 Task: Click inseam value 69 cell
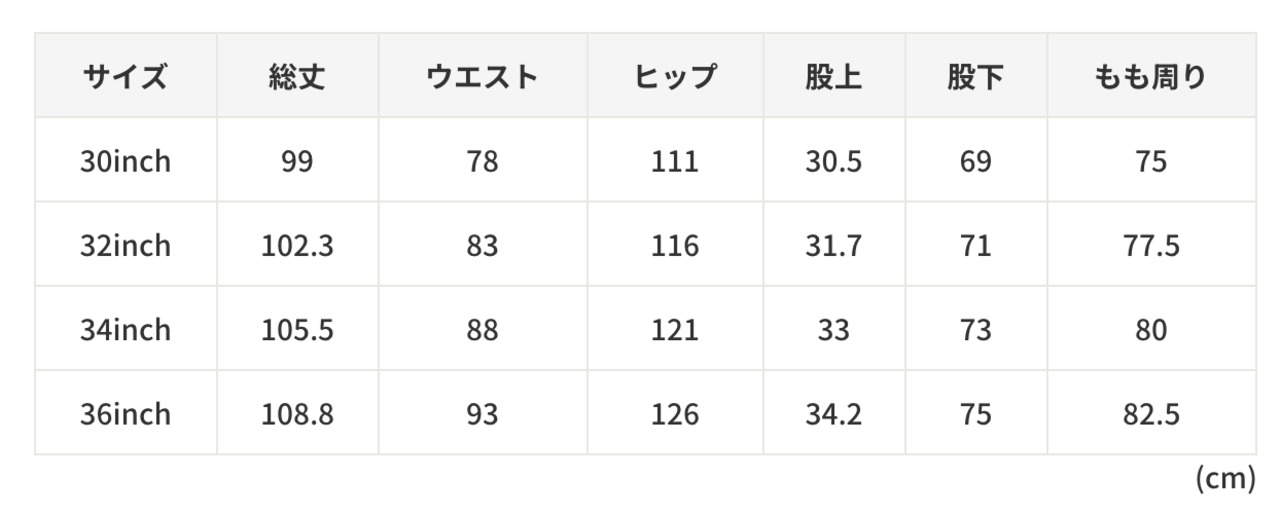(x=976, y=161)
